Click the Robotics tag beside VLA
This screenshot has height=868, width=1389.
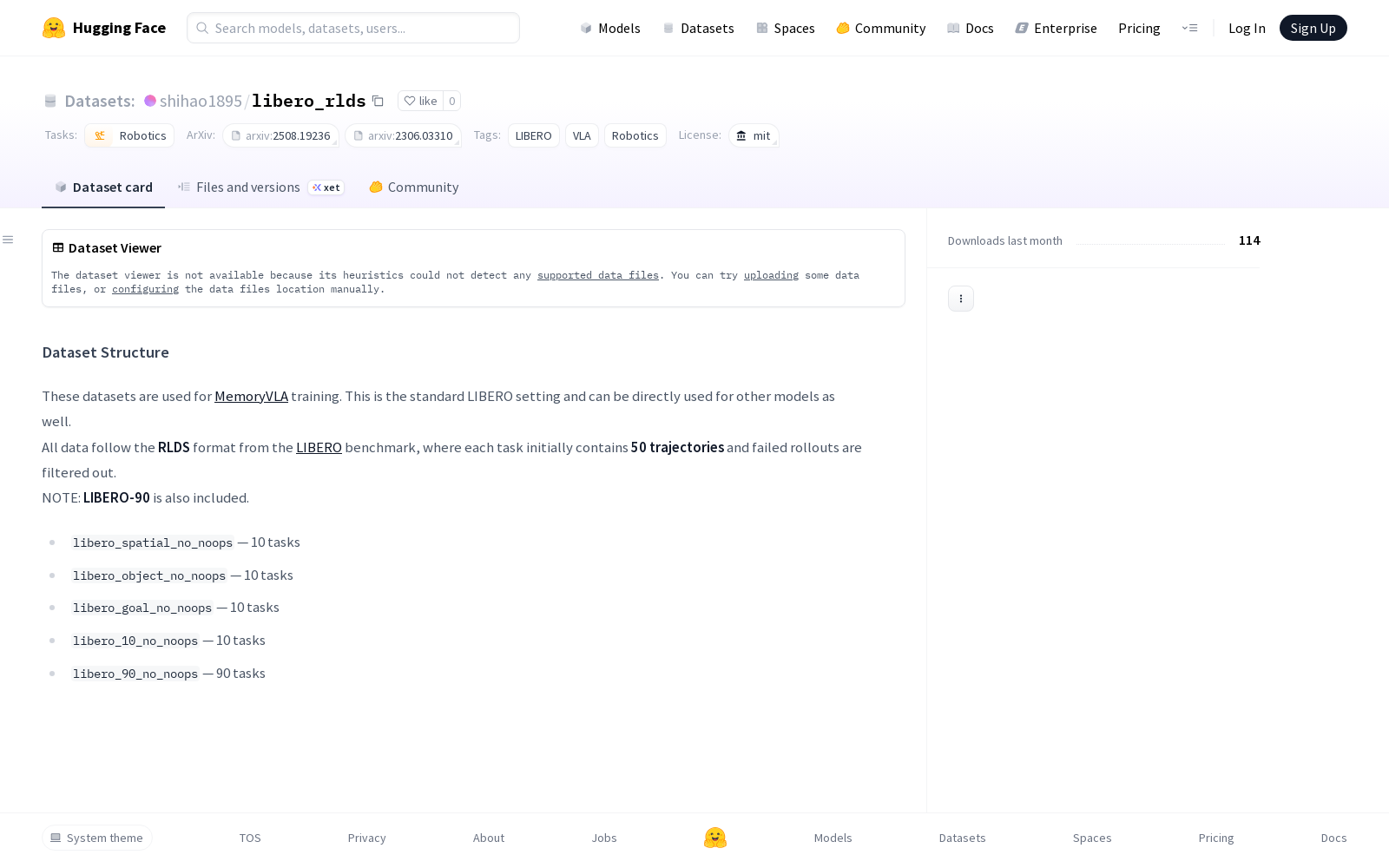pyautogui.click(x=635, y=135)
